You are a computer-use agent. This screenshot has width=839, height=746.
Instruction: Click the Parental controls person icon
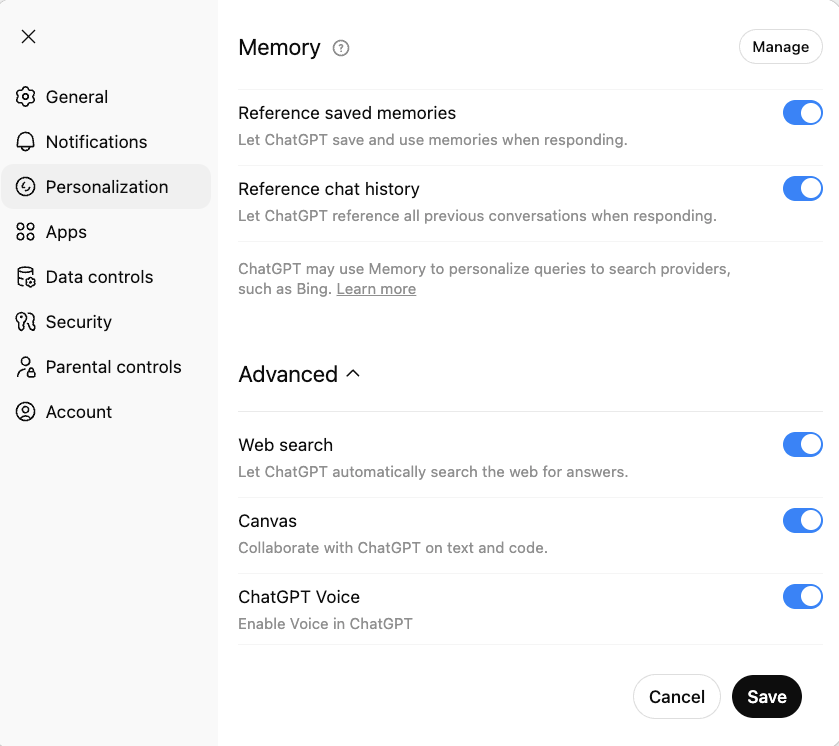coord(26,367)
